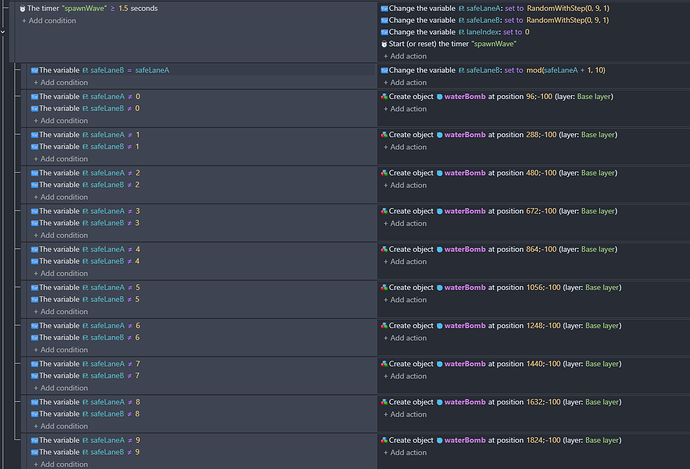Add condition under the spawnWave timer
The image size is (690, 469).
point(49,21)
